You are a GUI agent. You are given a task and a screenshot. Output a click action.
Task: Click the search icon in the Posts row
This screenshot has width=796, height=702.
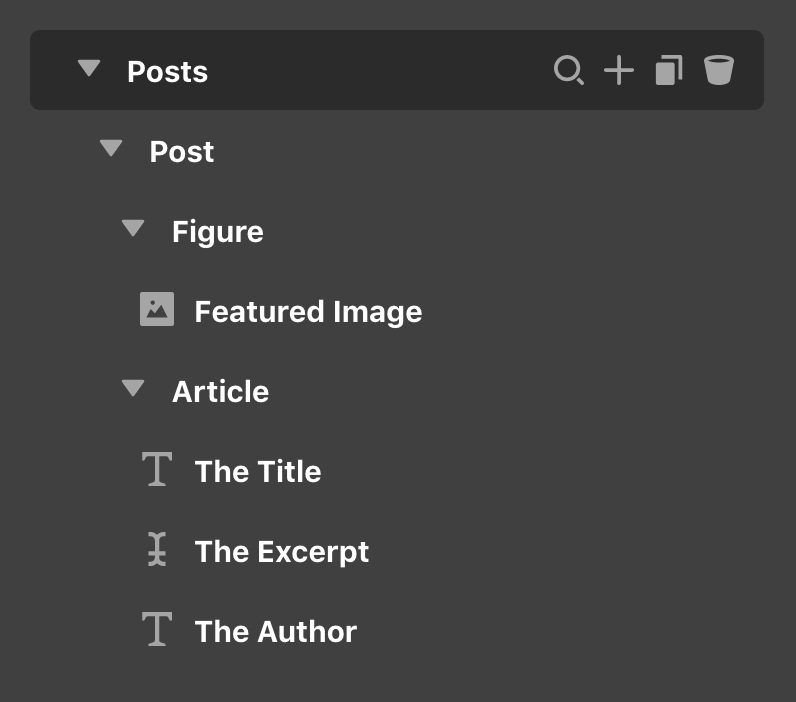tap(569, 70)
